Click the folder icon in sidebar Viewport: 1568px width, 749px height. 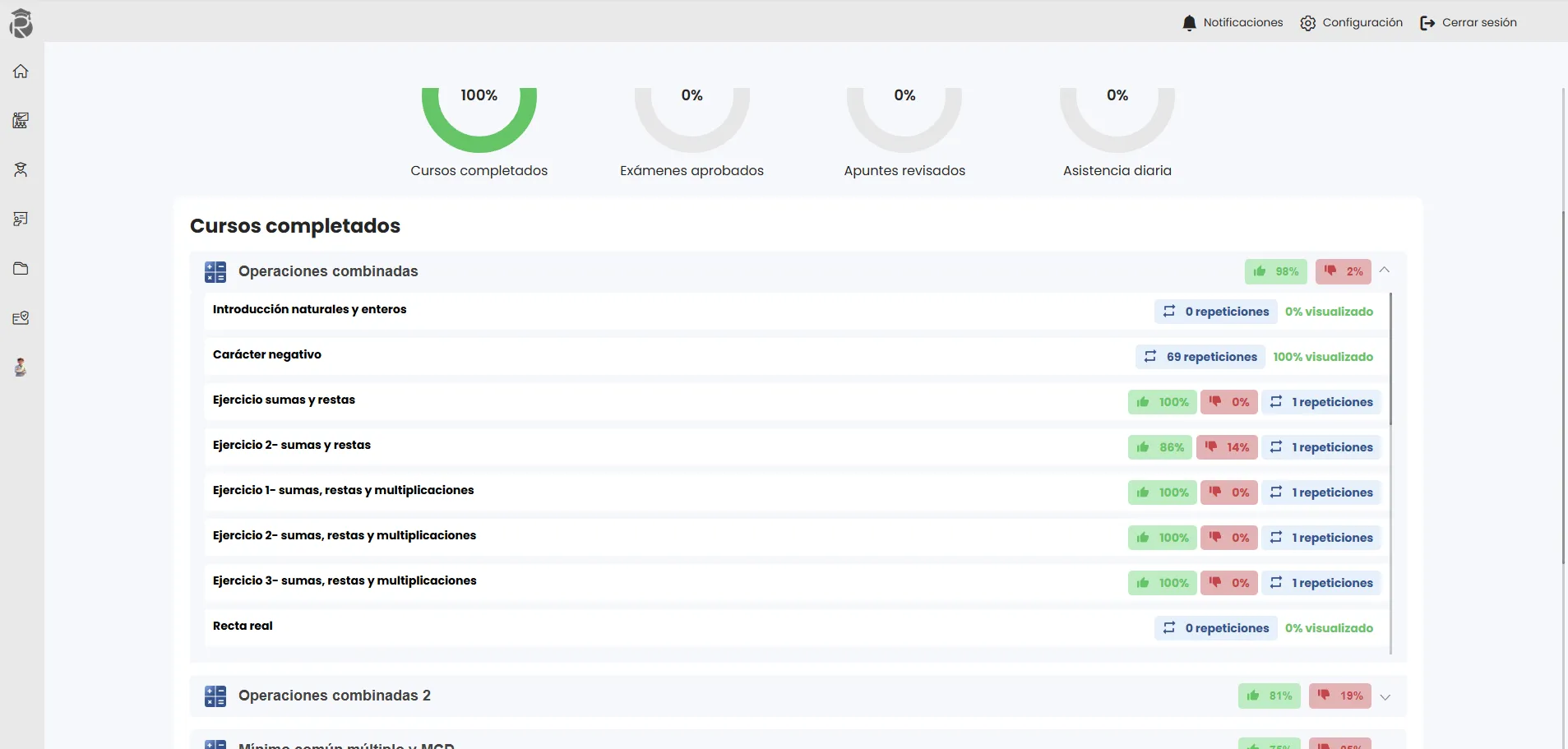(21, 269)
